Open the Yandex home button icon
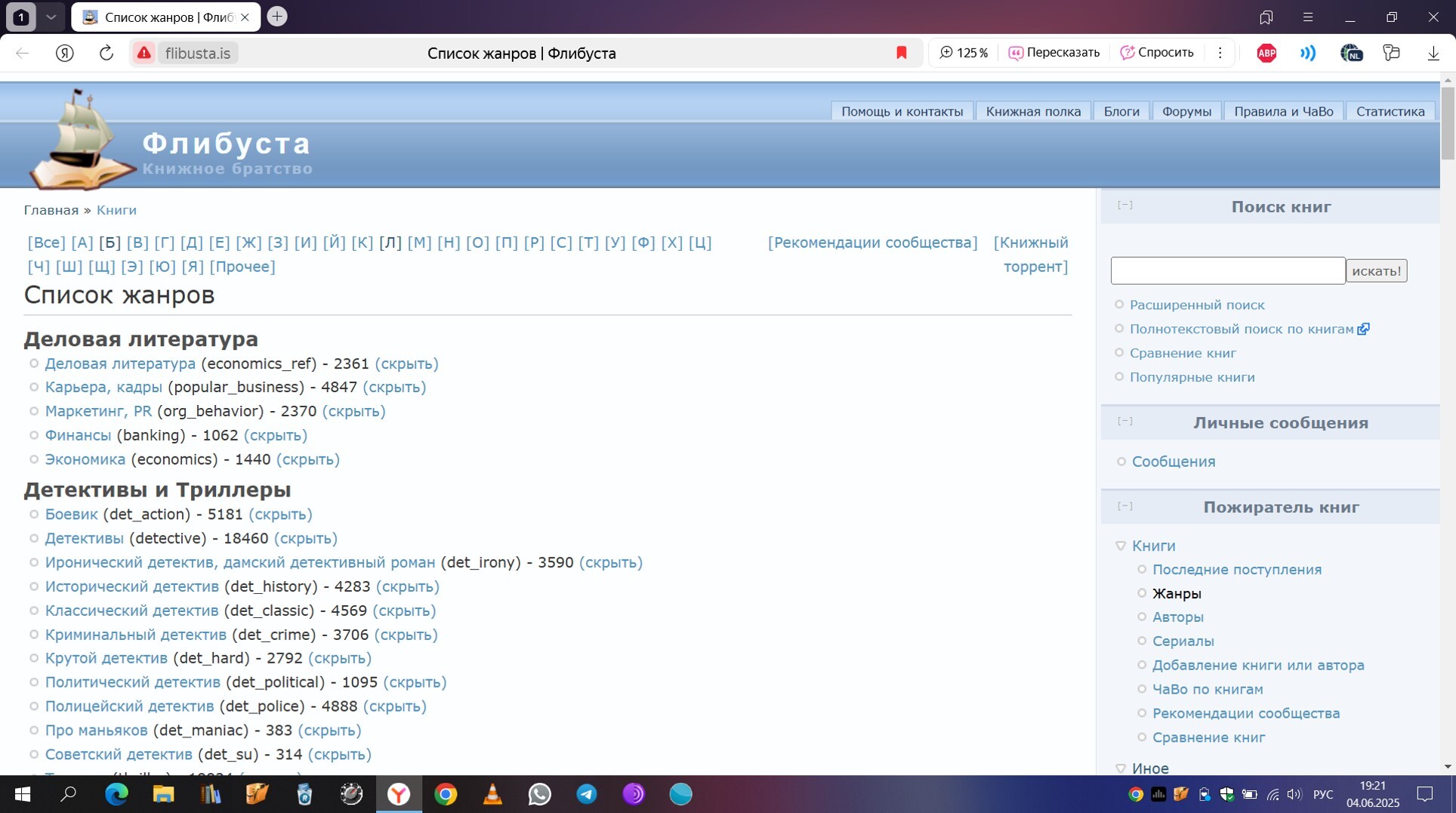Image resolution: width=1456 pixels, height=813 pixels. [65, 53]
